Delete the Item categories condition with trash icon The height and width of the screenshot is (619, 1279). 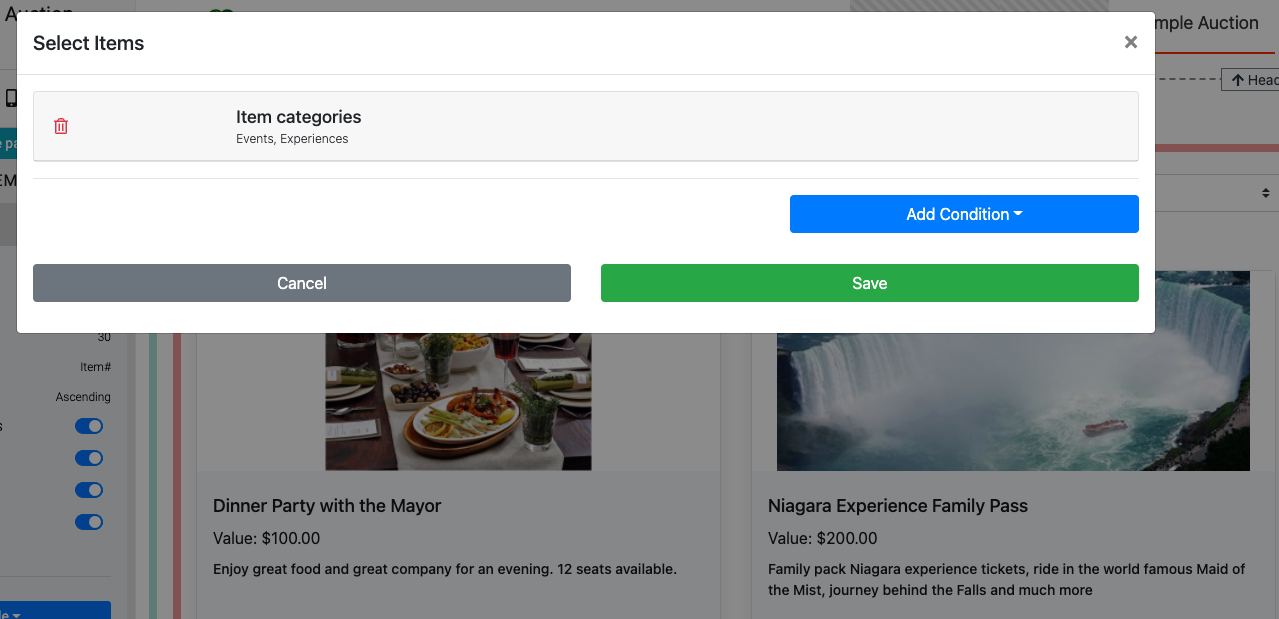coord(61,126)
